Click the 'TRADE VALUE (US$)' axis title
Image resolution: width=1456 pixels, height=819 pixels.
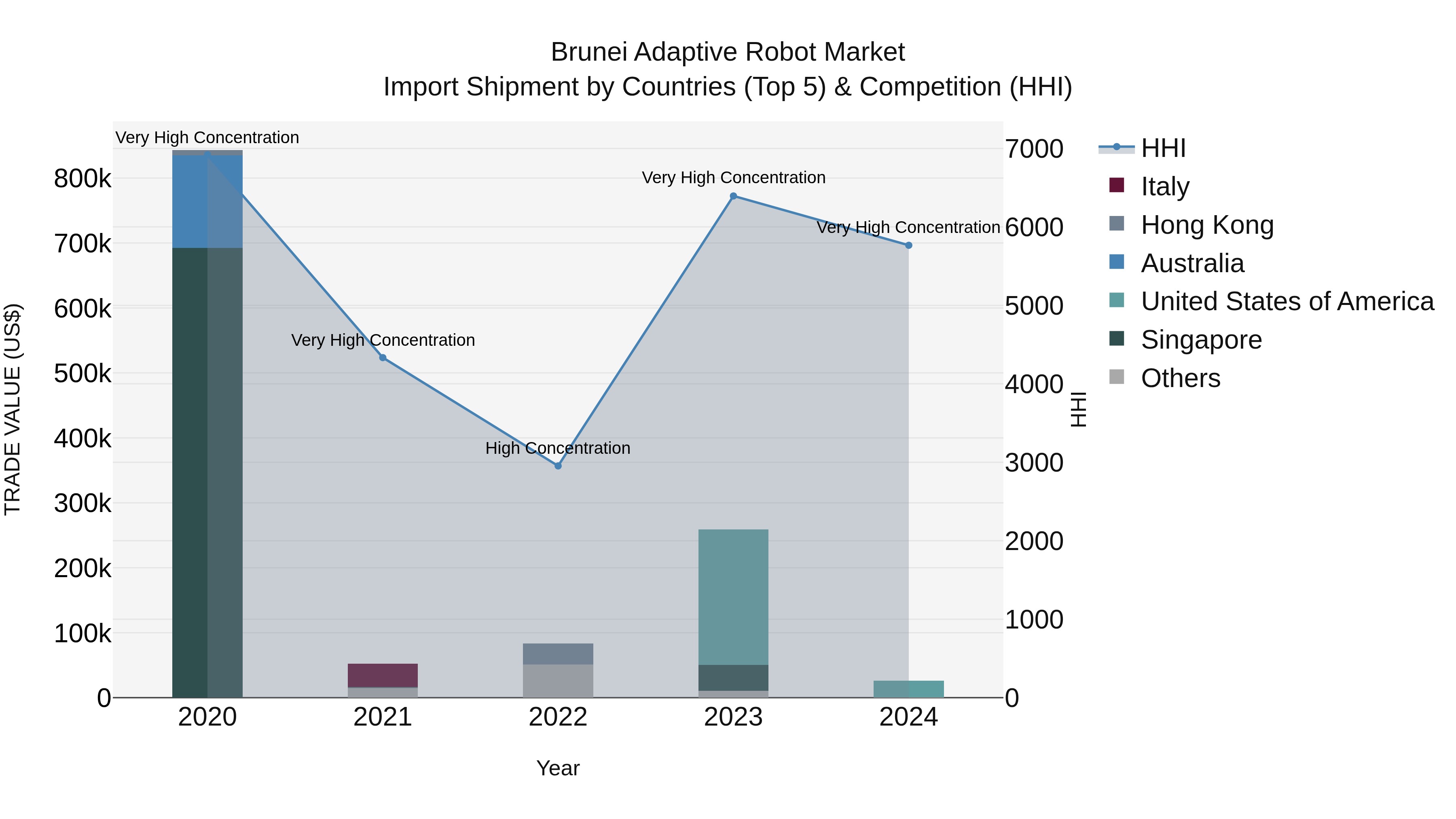click(x=13, y=409)
